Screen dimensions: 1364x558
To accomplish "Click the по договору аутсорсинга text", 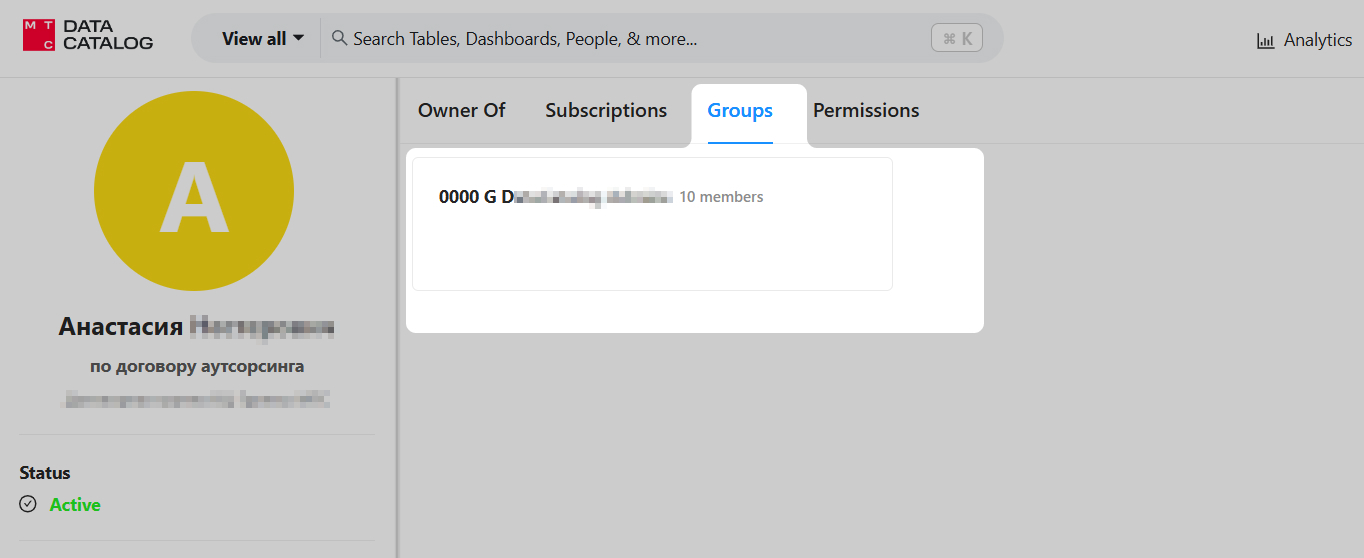I will pos(197,366).
